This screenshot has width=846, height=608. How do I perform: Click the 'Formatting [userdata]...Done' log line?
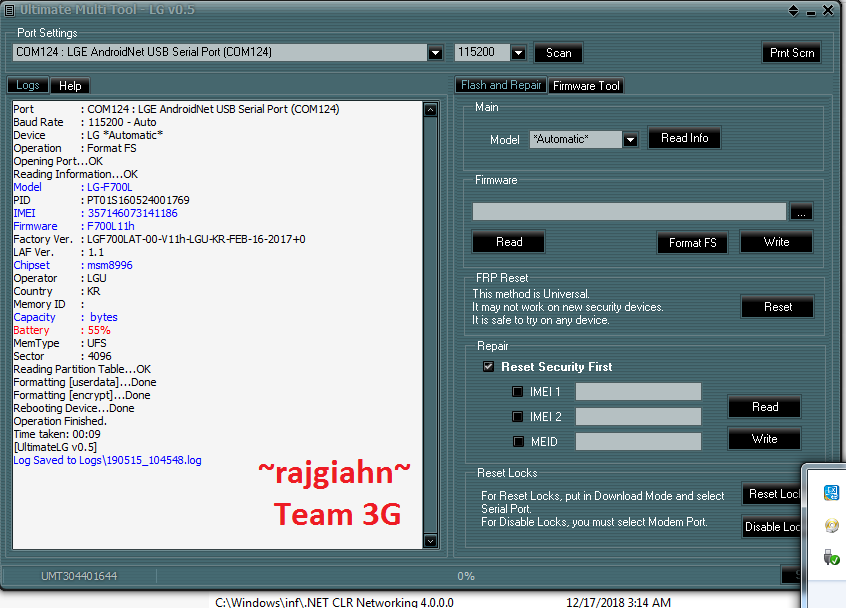point(85,382)
